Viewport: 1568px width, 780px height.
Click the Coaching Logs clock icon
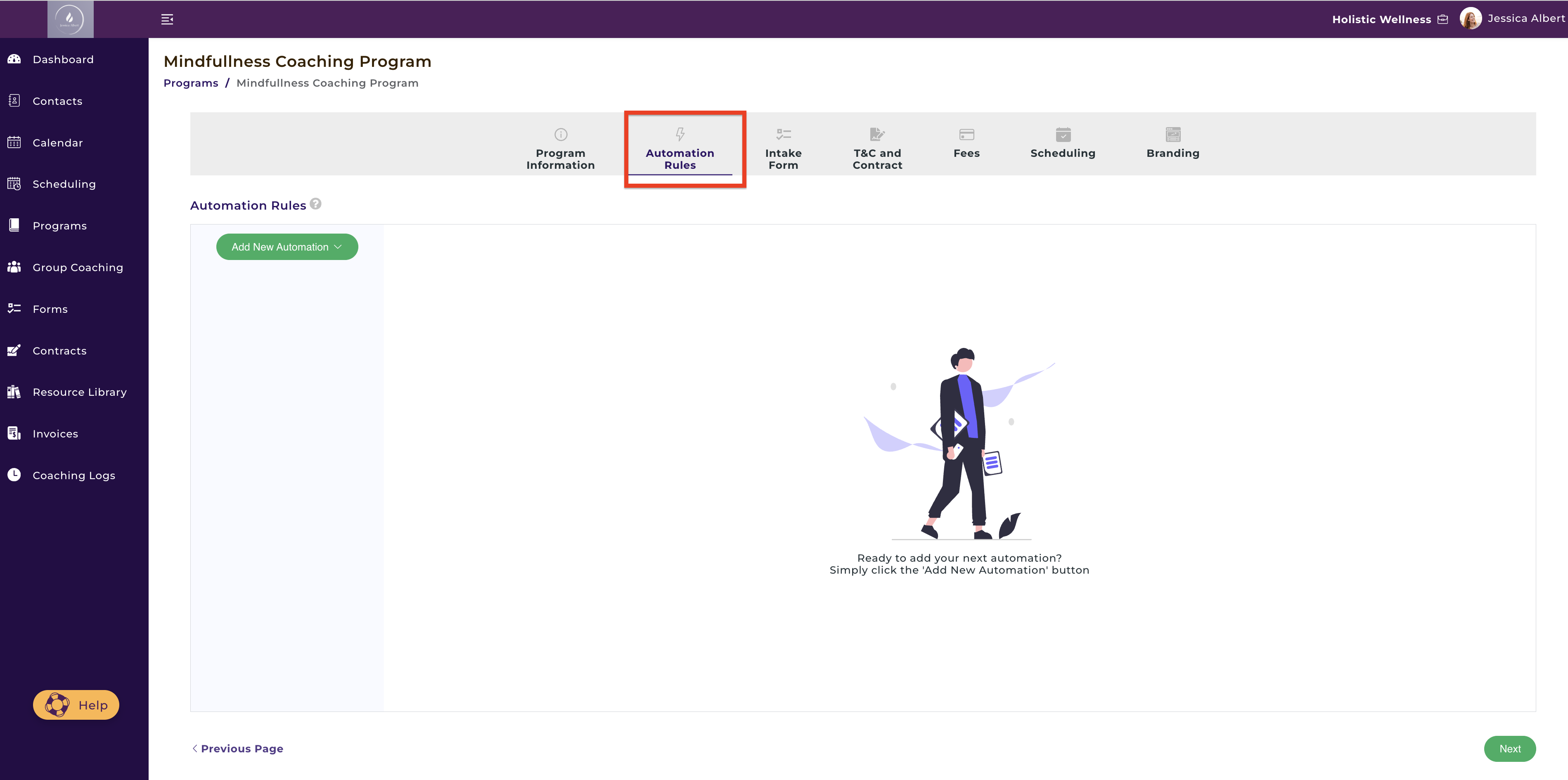click(14, 475)
